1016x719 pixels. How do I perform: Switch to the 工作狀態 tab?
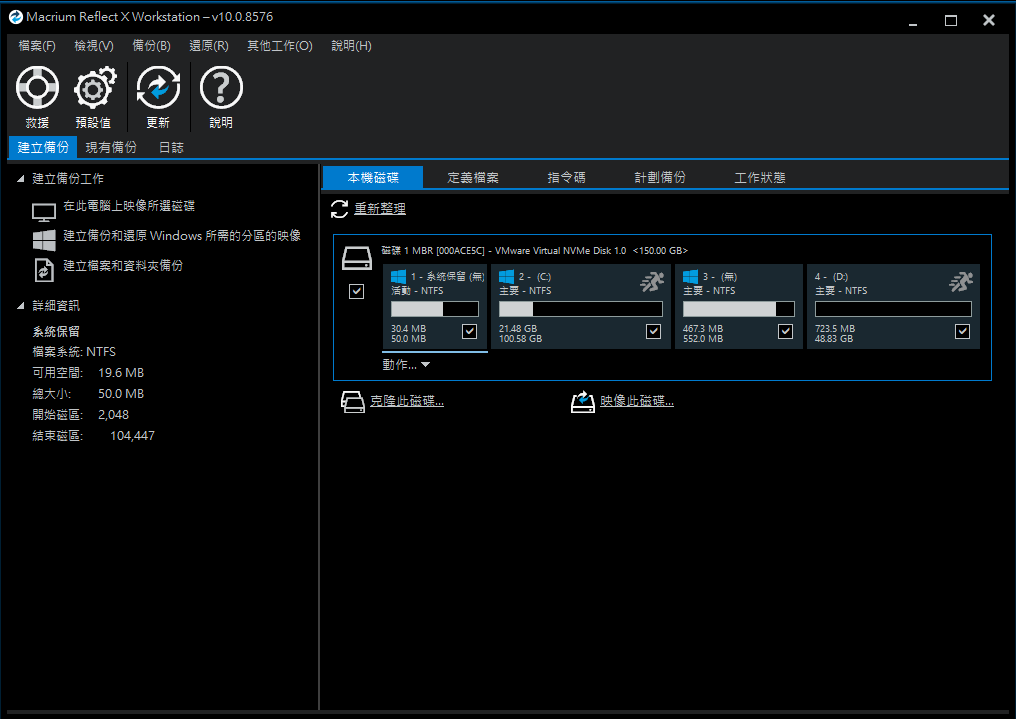760,177
